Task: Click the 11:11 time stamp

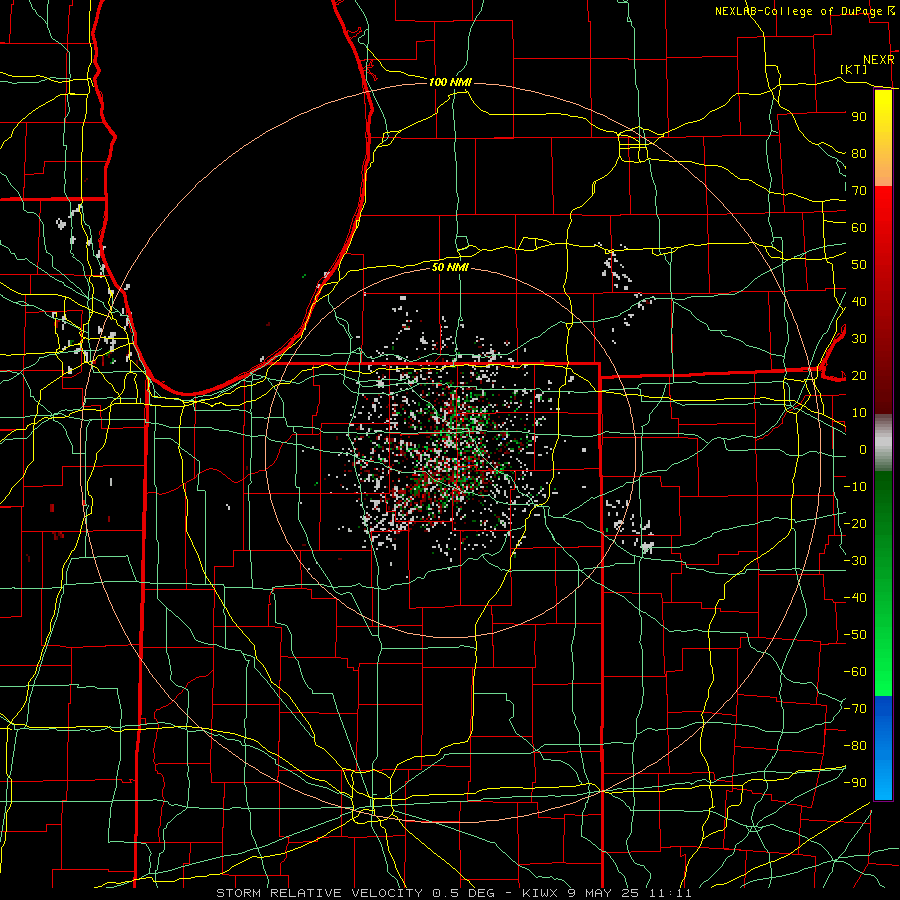Action: pyautogui.click(x=670, y=893)
